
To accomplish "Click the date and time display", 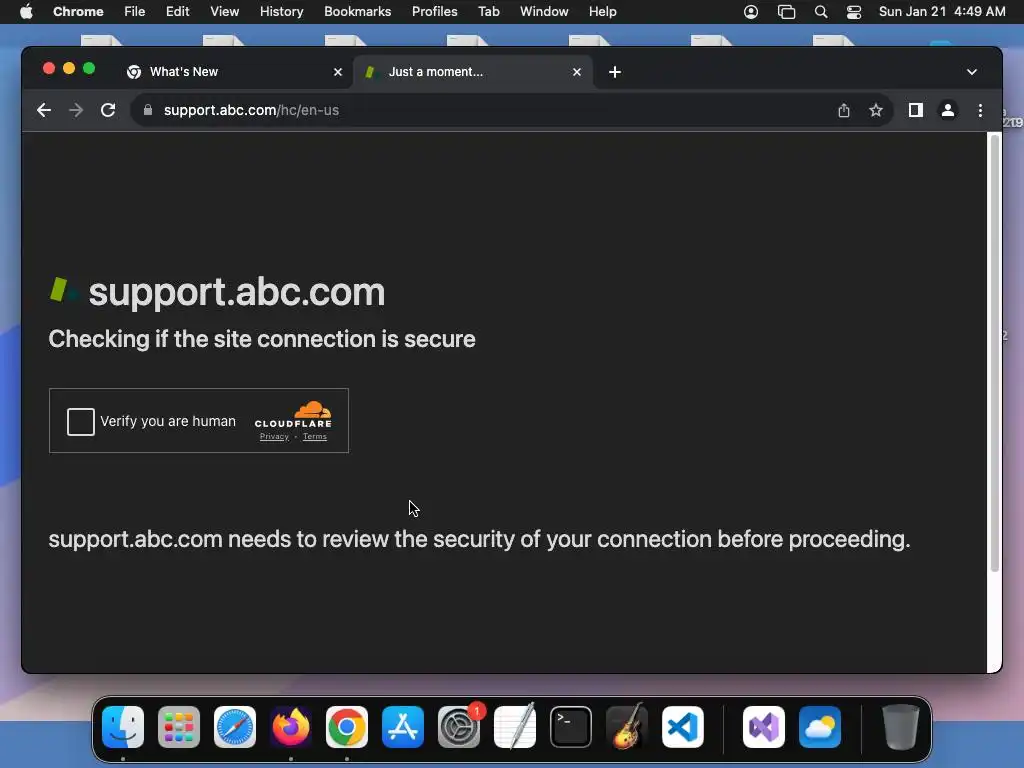I will click(942, 12).
